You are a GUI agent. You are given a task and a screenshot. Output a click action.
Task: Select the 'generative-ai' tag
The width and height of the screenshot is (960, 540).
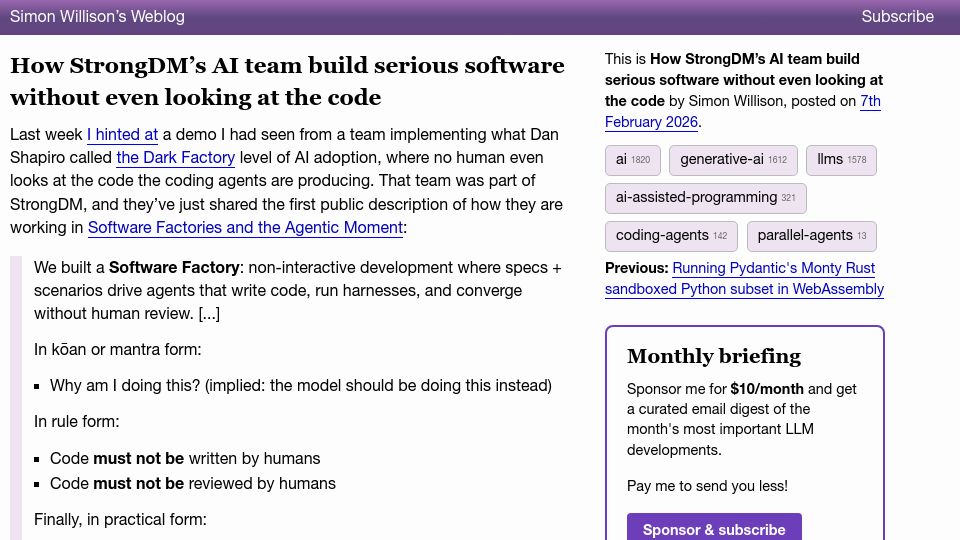coord(733,160)
